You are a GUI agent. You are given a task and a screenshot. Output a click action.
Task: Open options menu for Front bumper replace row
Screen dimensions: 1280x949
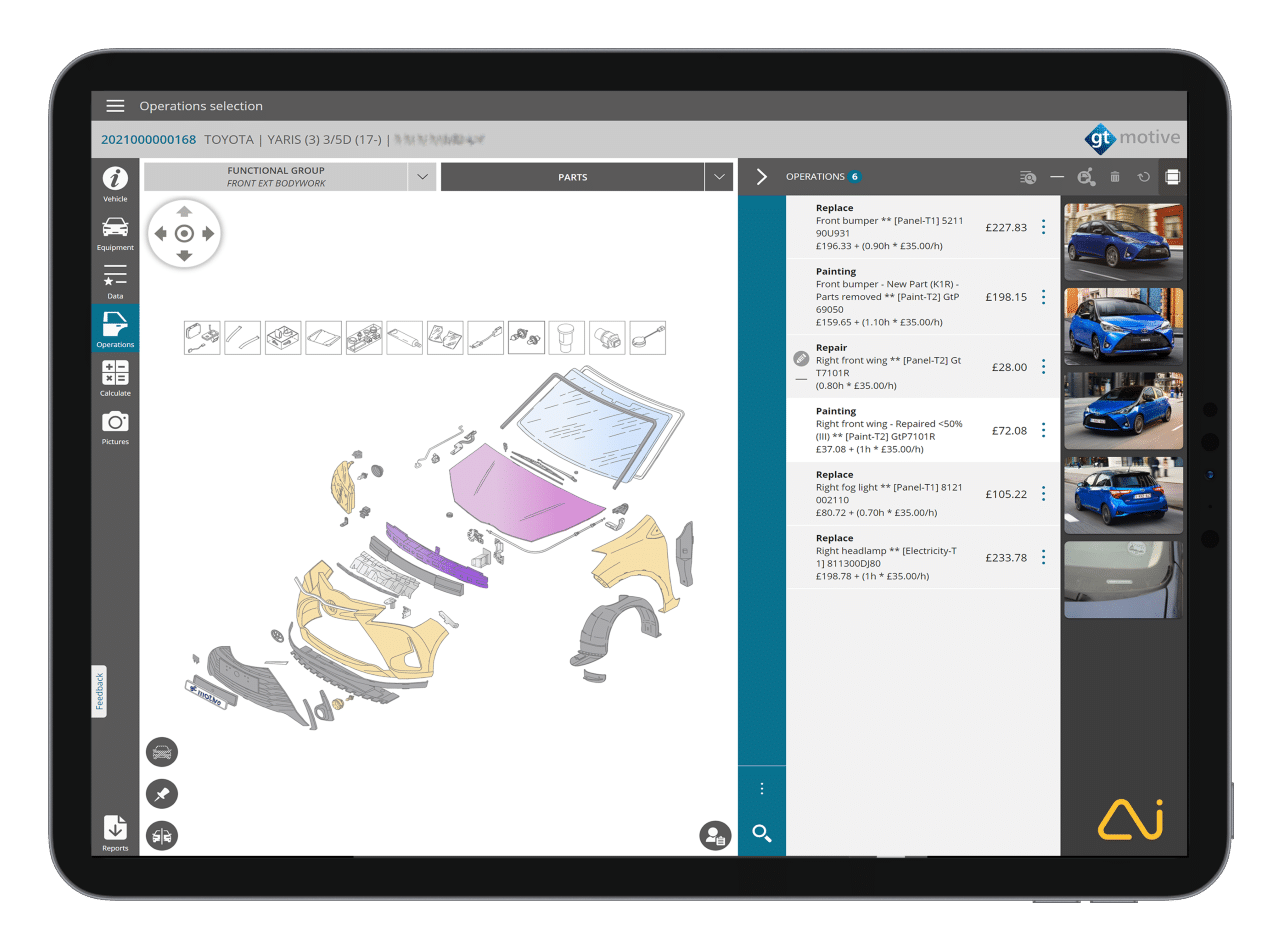[1043, 227]
